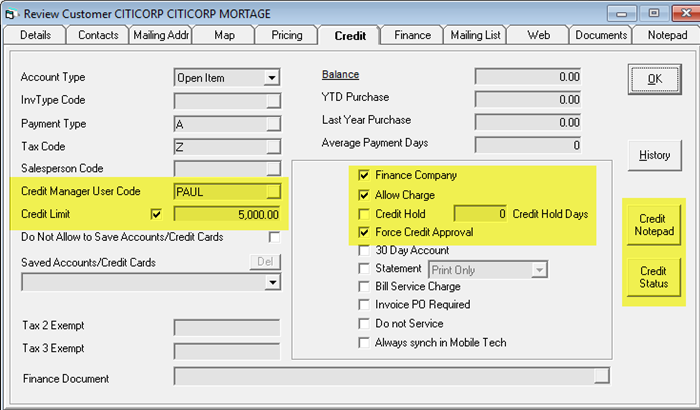700x410 pixels.
Task: Switch to the Mailing List tab
Action: pos(475,35)
